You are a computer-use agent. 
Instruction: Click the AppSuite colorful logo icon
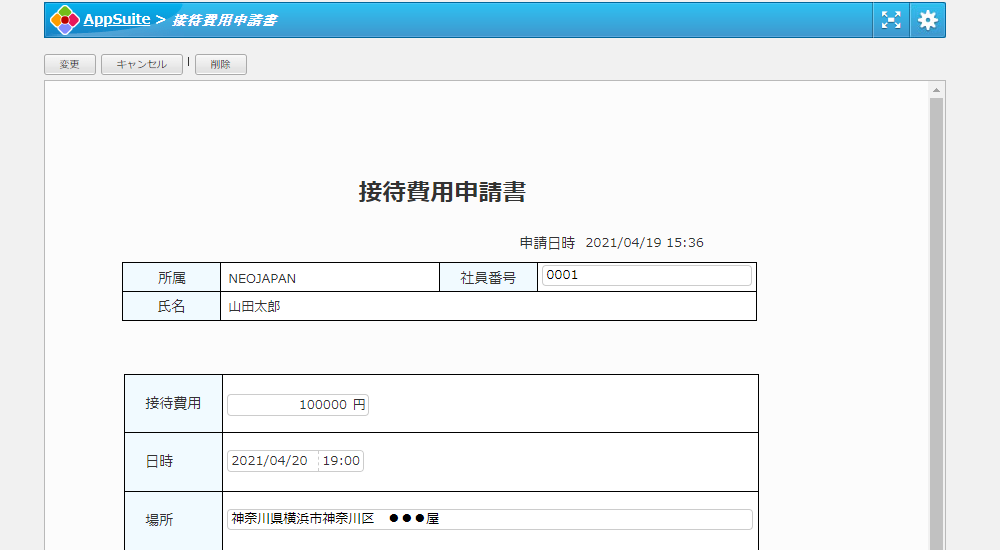pyautogui.click(x=65, y=20)
